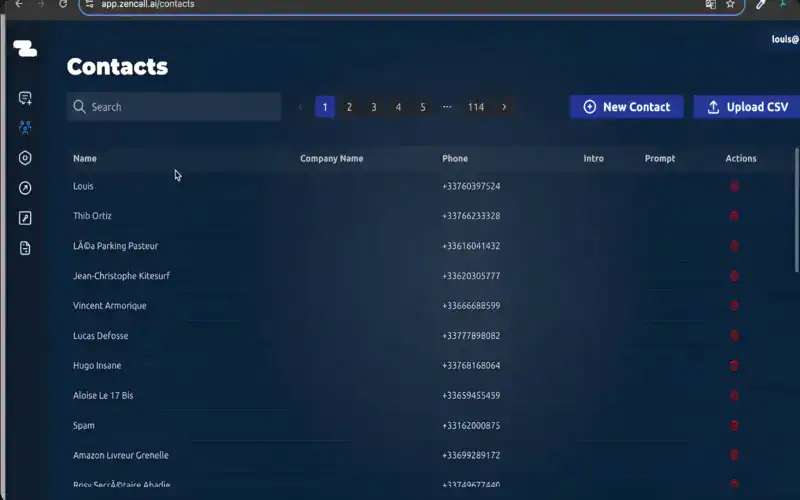The height and width of the screenshot is (500, 800).
Task: Delete the Hugo Insane contact
Action: 734,365
